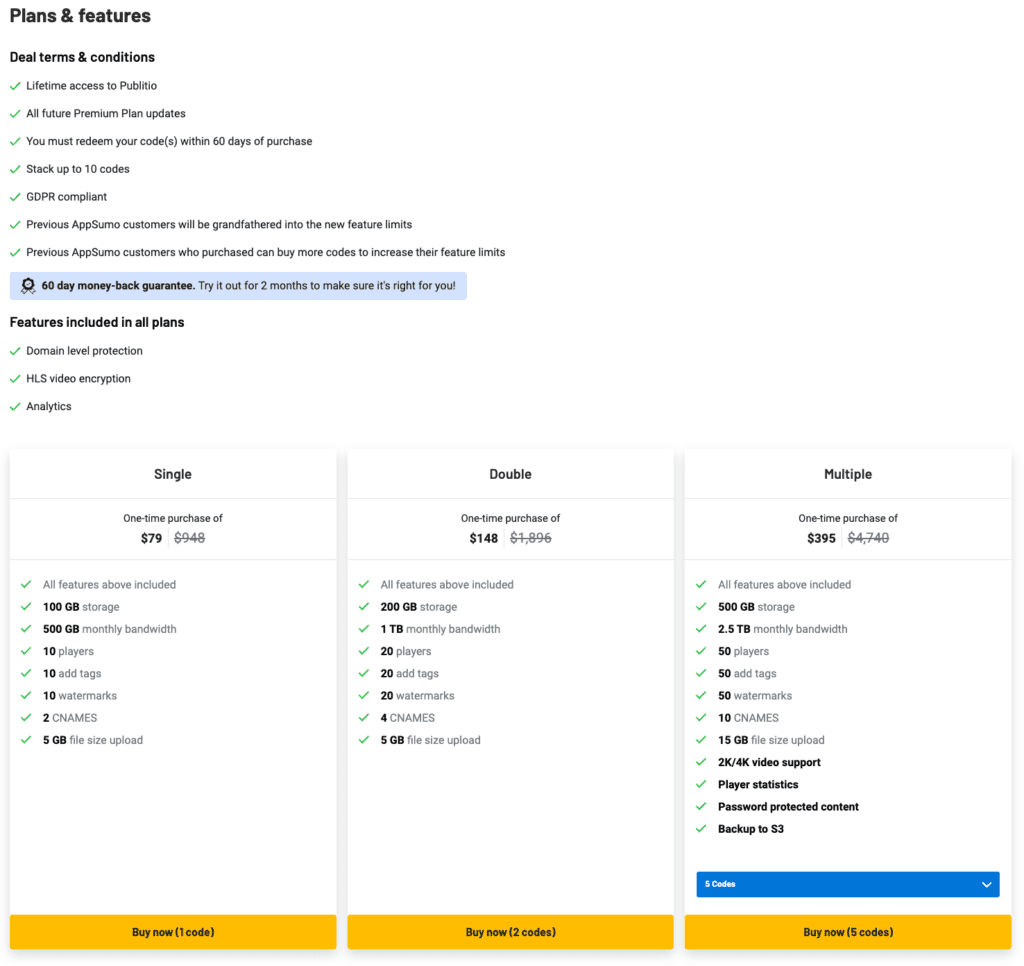Click the $79 price
Screen dimensions: 1024x966
pos(152,538)
